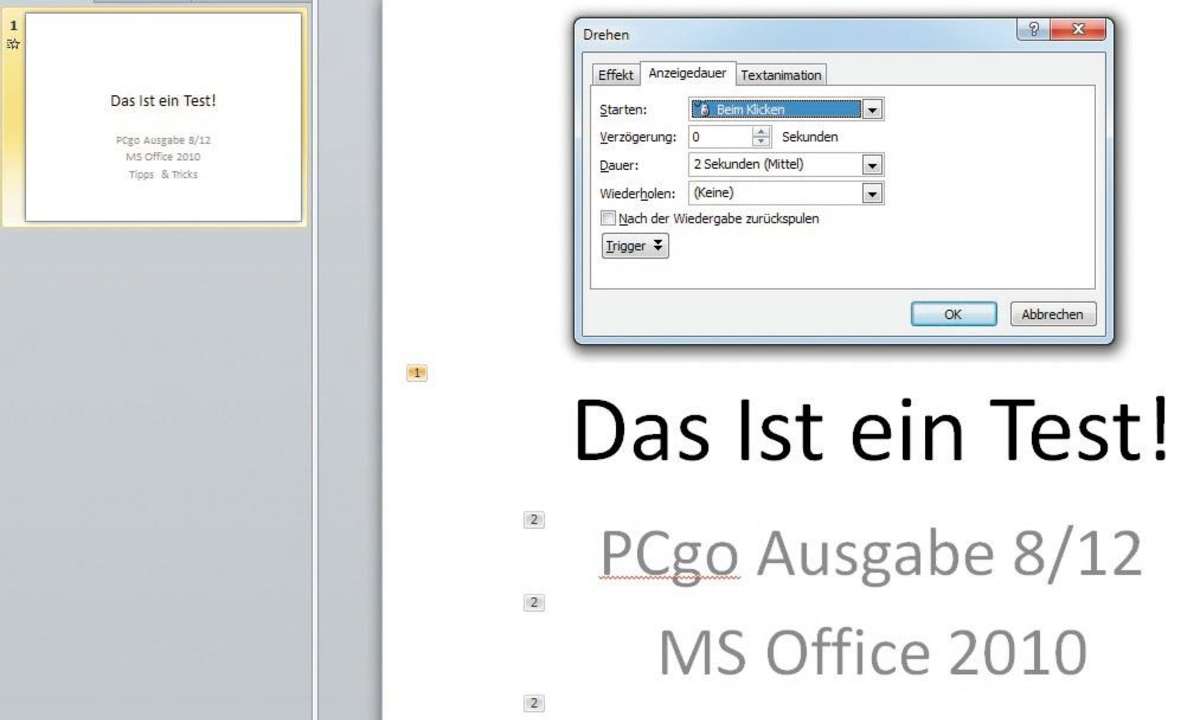Select slide 1 thumbnail in the slide panel
The width and height of the screenshot is (1200, 720).
(x=163, y=117)
